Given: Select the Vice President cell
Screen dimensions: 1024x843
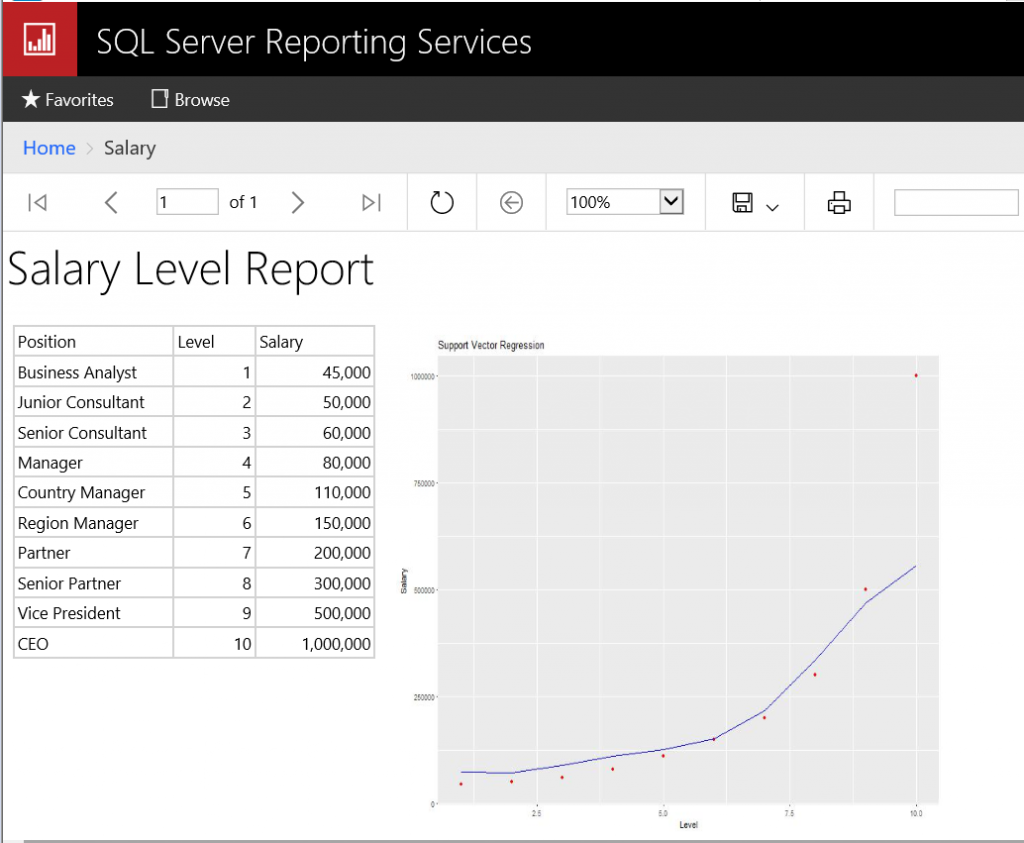Looking at the screenshot, I should [x=93, y=613].
